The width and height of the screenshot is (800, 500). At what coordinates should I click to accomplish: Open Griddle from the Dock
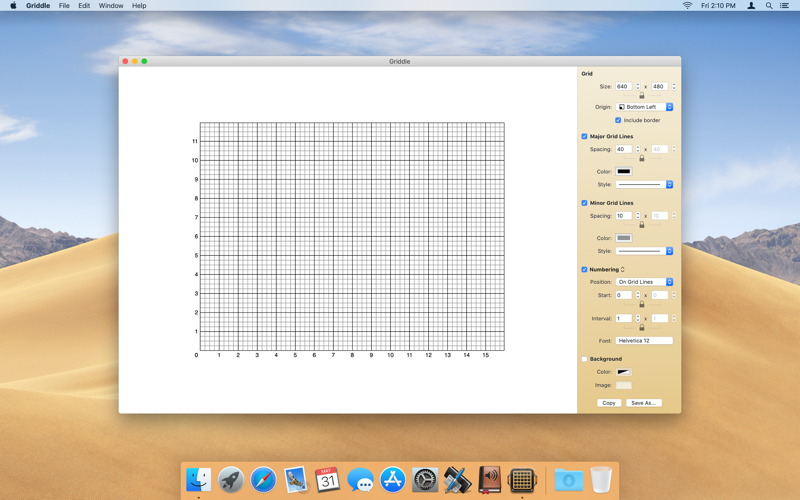click(x=521, y=480)
